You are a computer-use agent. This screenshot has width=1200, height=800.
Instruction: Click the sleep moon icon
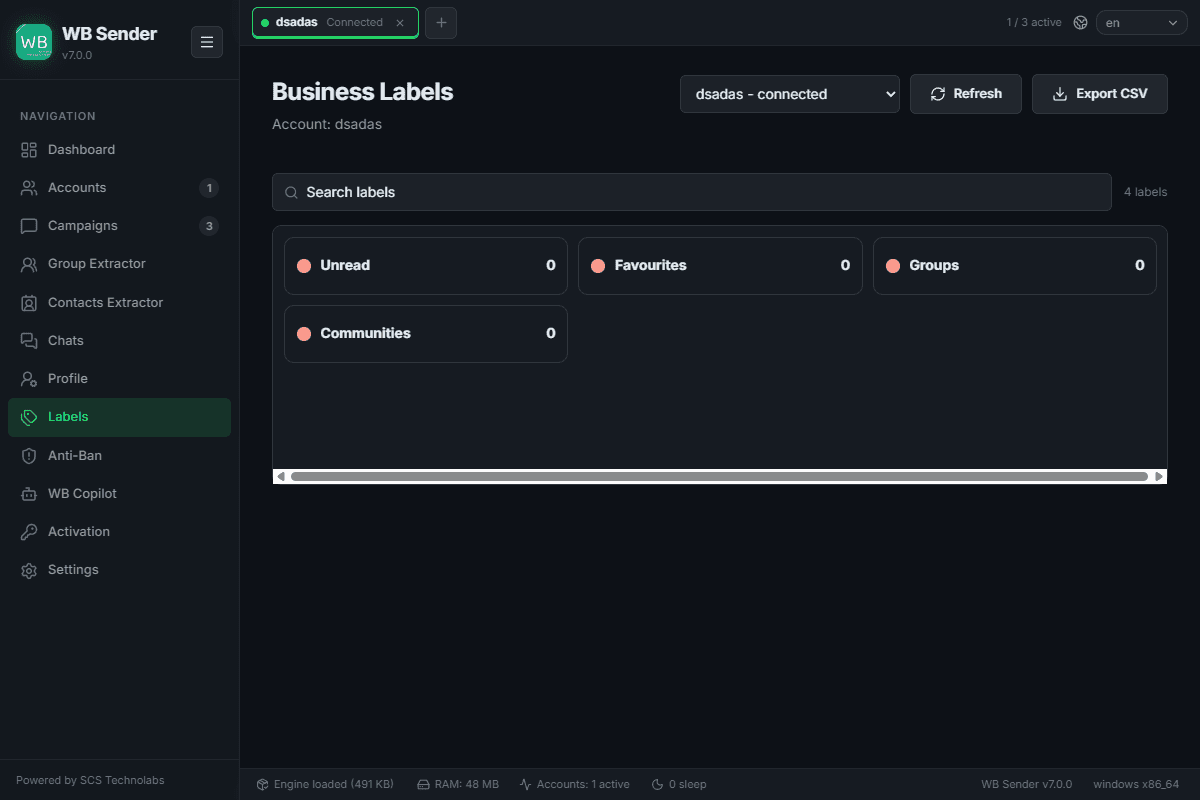pyautogui.click(x=657, y=784)
